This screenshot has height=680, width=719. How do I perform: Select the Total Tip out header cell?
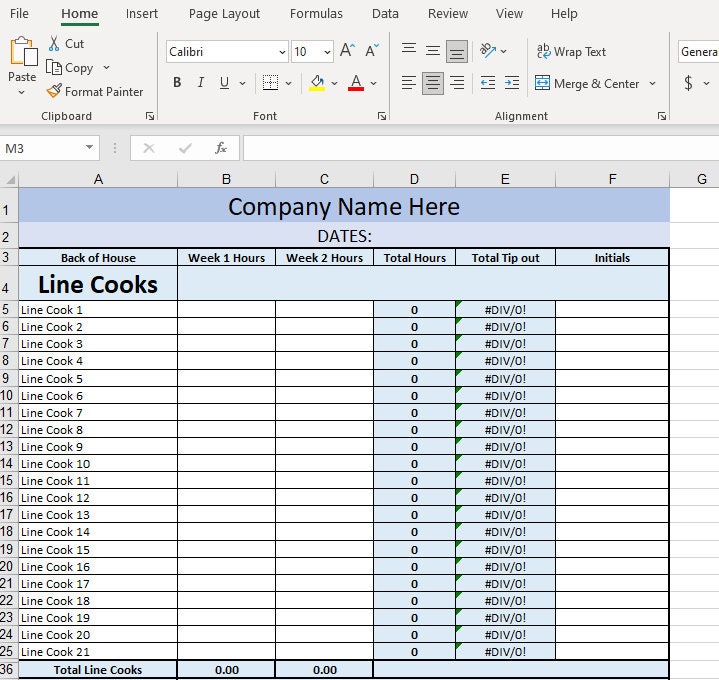tap(505, 258)
